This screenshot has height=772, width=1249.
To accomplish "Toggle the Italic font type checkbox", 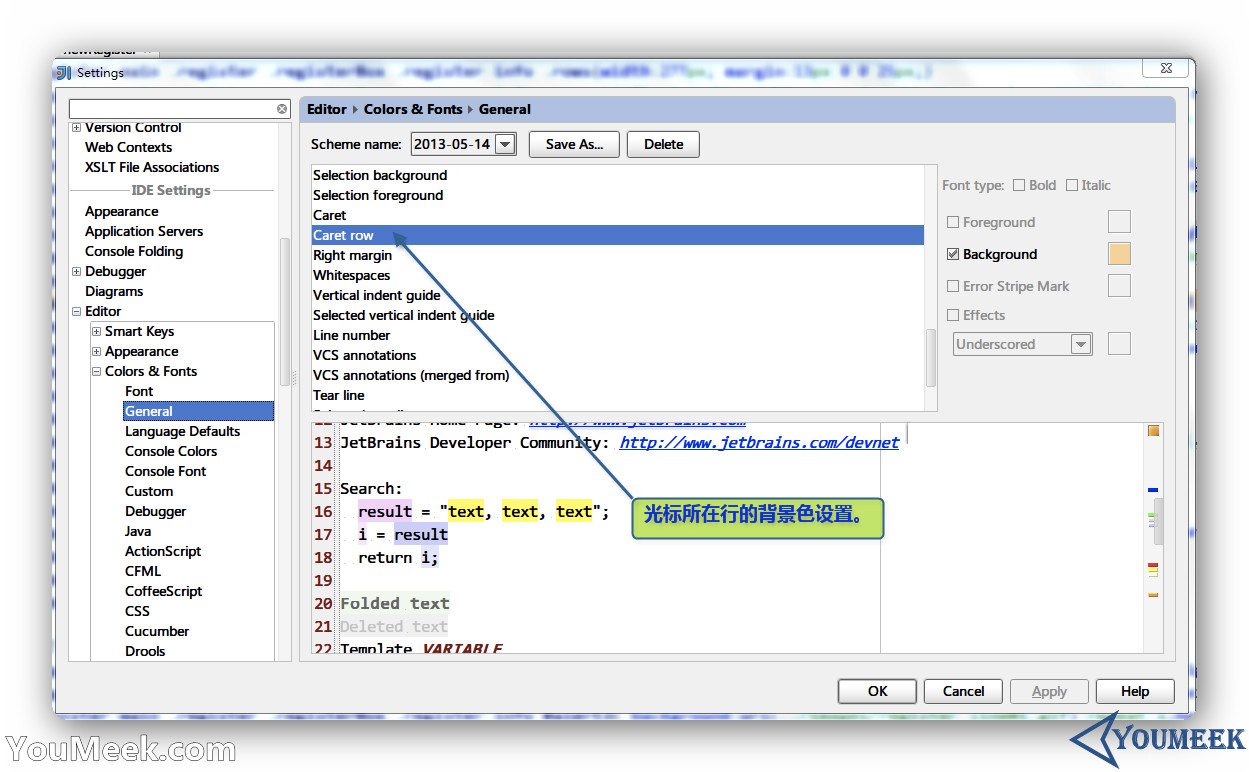I will tap(1072, 185).
